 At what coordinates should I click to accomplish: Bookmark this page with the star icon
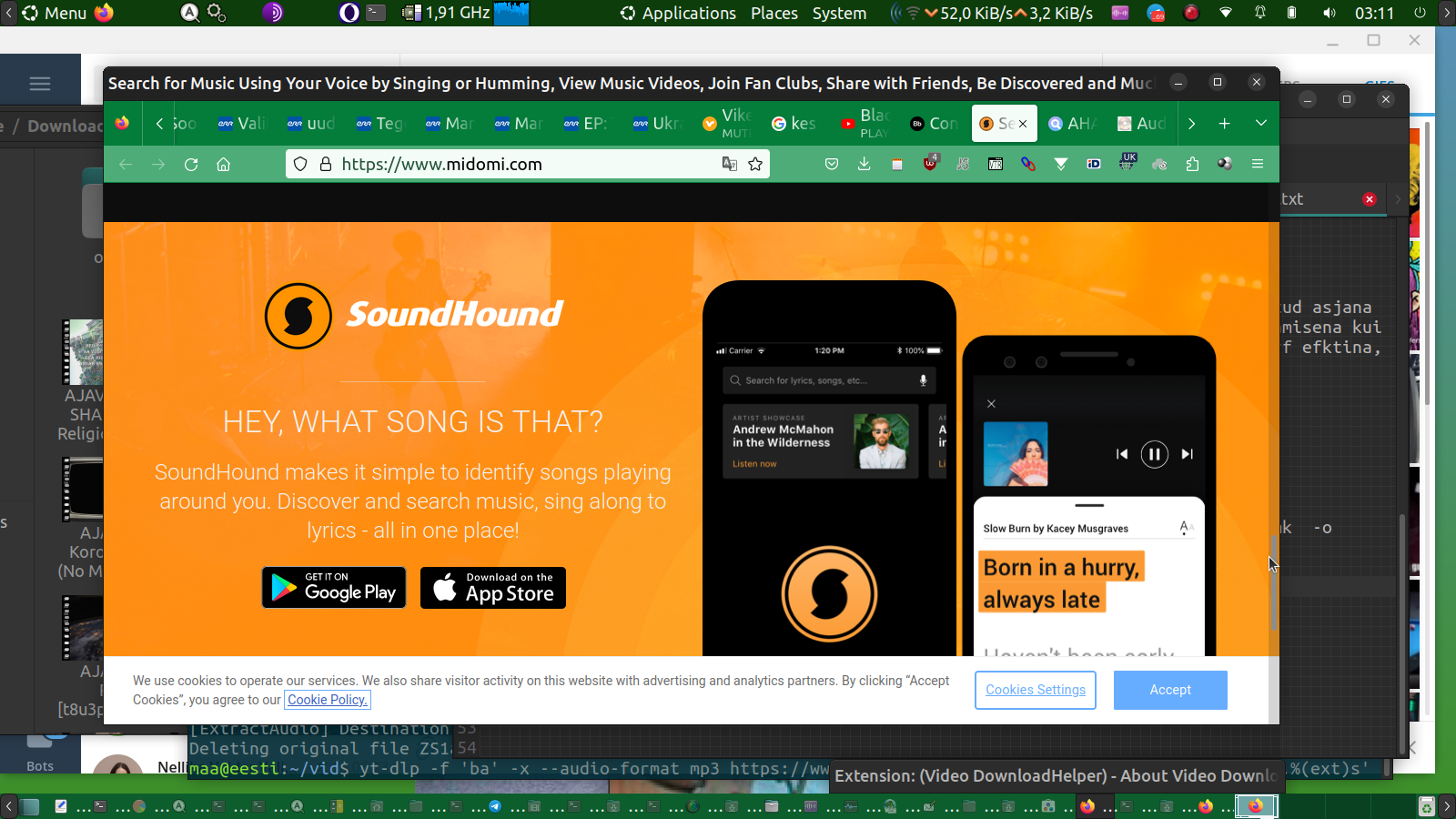[x=755, y=165]
